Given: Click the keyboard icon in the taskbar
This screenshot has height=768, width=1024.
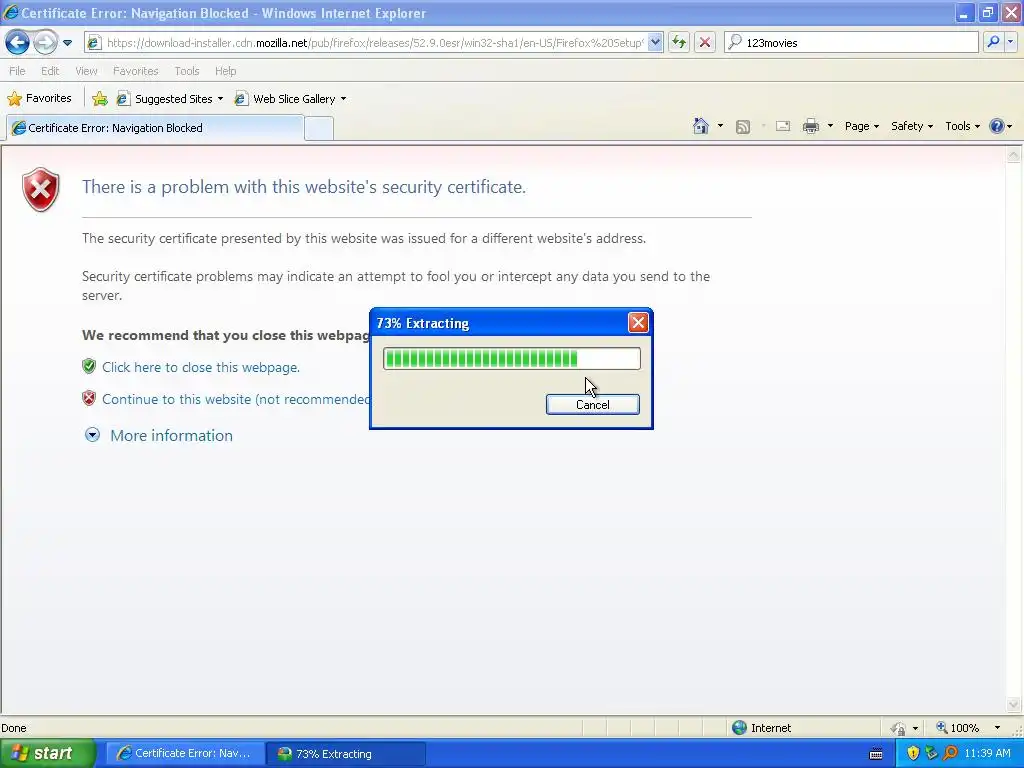Looking at the screenshot, I should point(876,754).
